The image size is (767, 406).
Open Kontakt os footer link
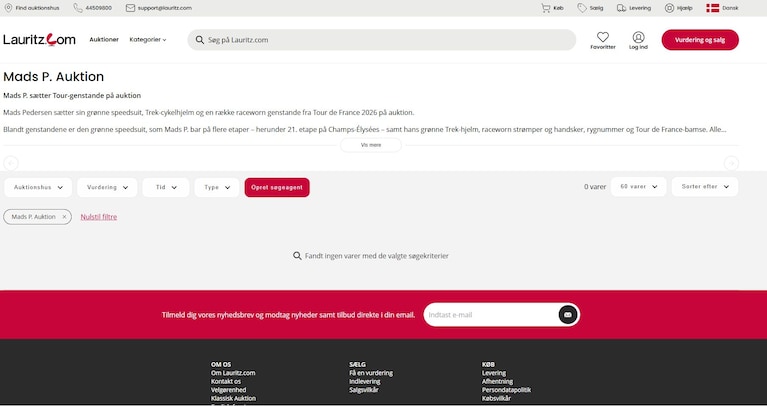[226, 381]
